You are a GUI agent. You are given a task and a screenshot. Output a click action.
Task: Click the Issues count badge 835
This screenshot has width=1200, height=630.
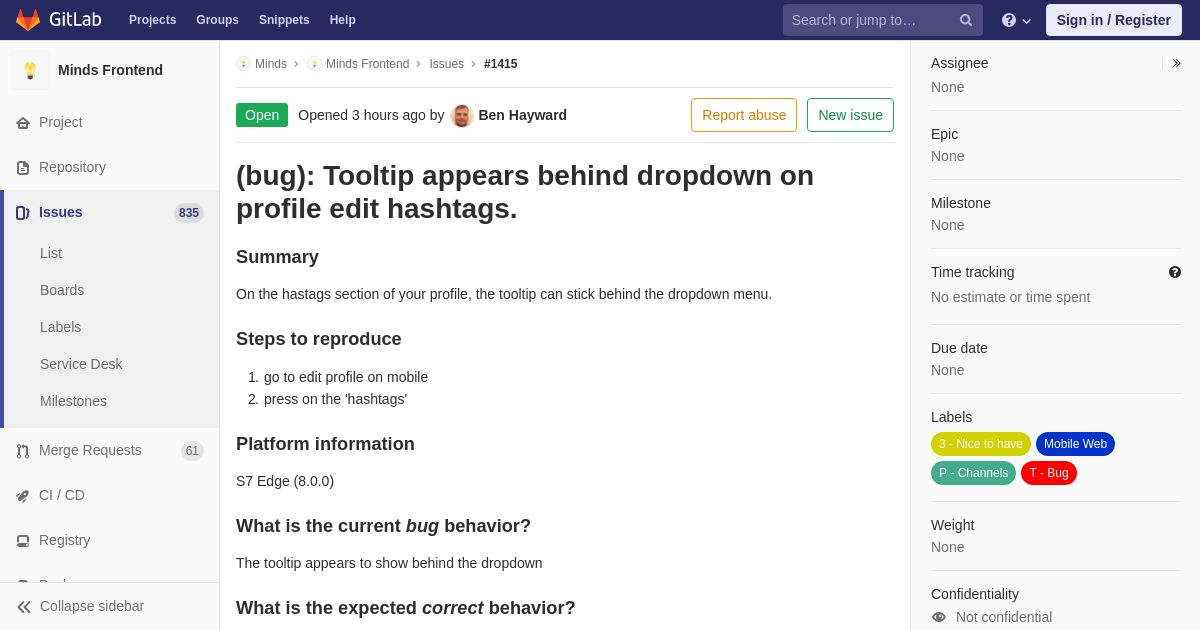(x=189, y=213)
